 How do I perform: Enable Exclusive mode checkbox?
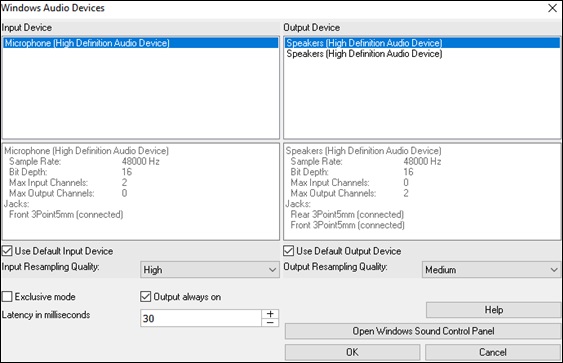click(x=7, y=297)
